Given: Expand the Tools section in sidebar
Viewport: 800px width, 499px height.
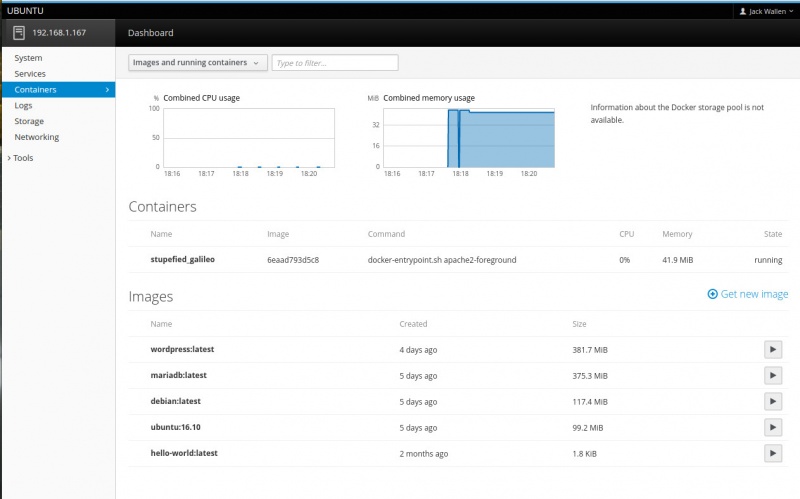Looking at the screenshot, I should [x=22, y=158].
